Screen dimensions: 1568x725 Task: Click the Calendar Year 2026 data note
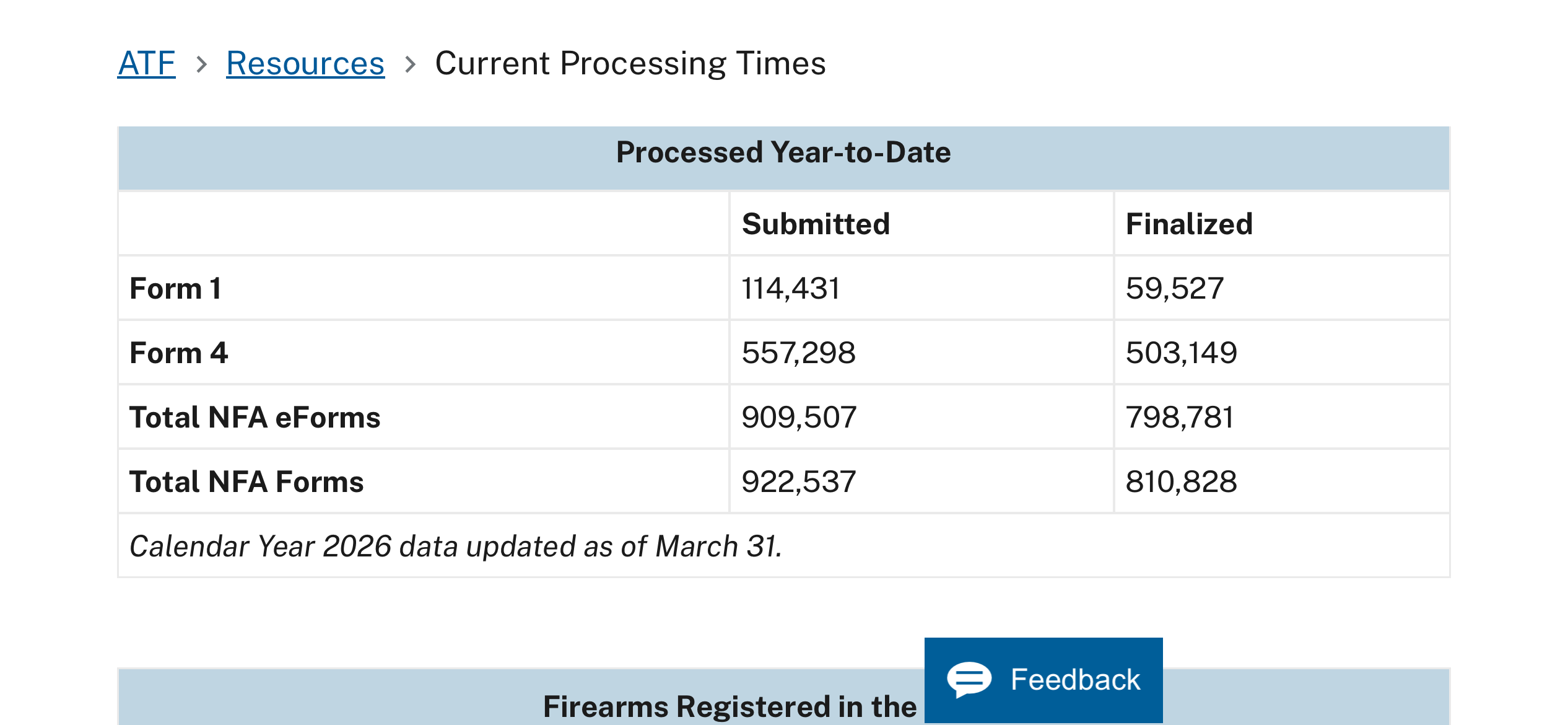click(456, 546)
